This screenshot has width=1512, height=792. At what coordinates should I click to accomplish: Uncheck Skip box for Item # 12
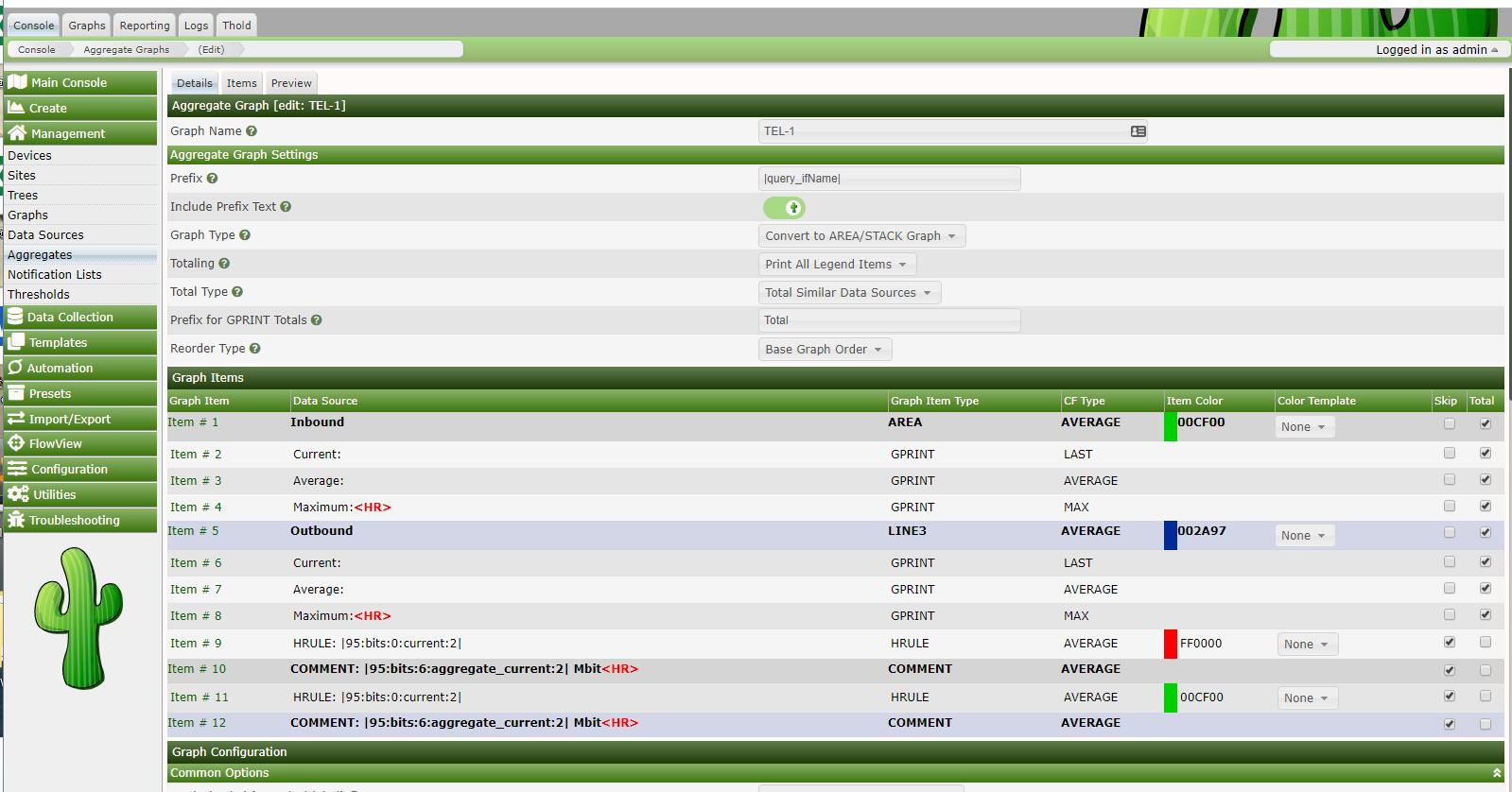(x=1450, y=725)
